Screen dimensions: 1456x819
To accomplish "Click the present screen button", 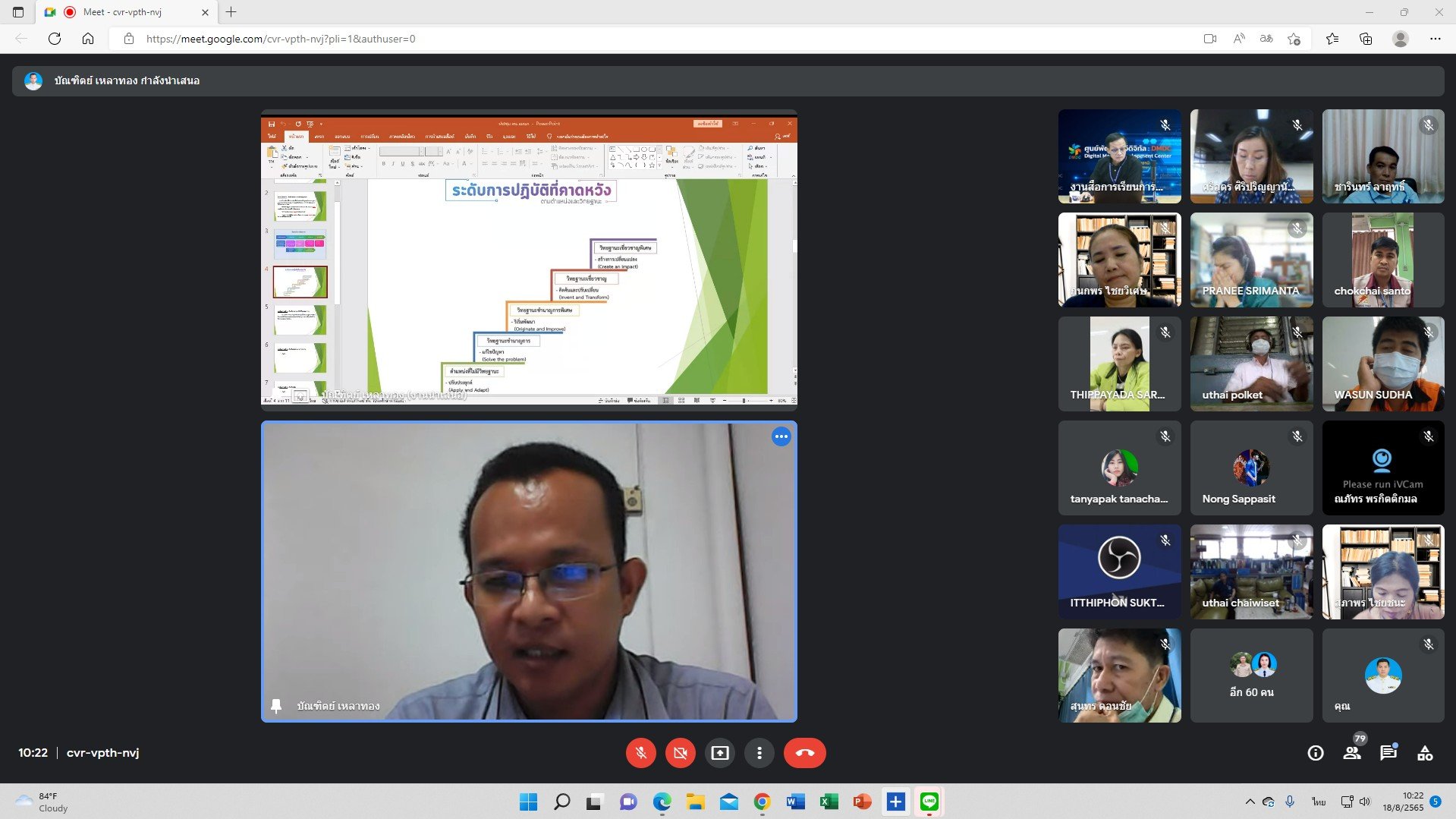I will click(719, 753).
